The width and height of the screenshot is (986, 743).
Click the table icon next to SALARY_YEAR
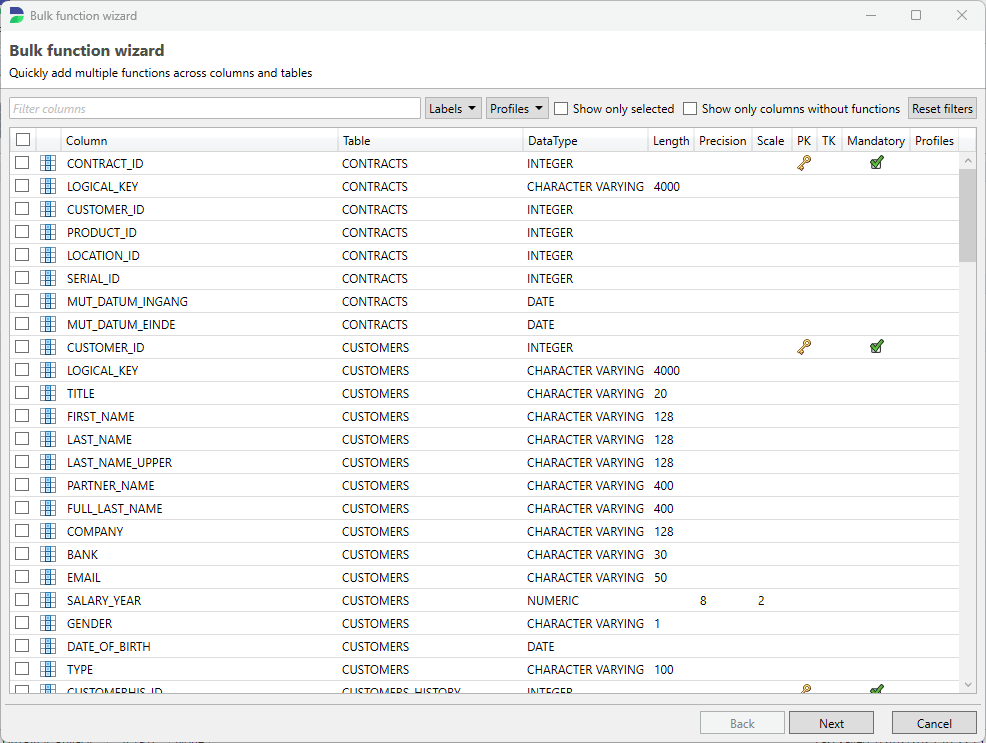[48, 600]
